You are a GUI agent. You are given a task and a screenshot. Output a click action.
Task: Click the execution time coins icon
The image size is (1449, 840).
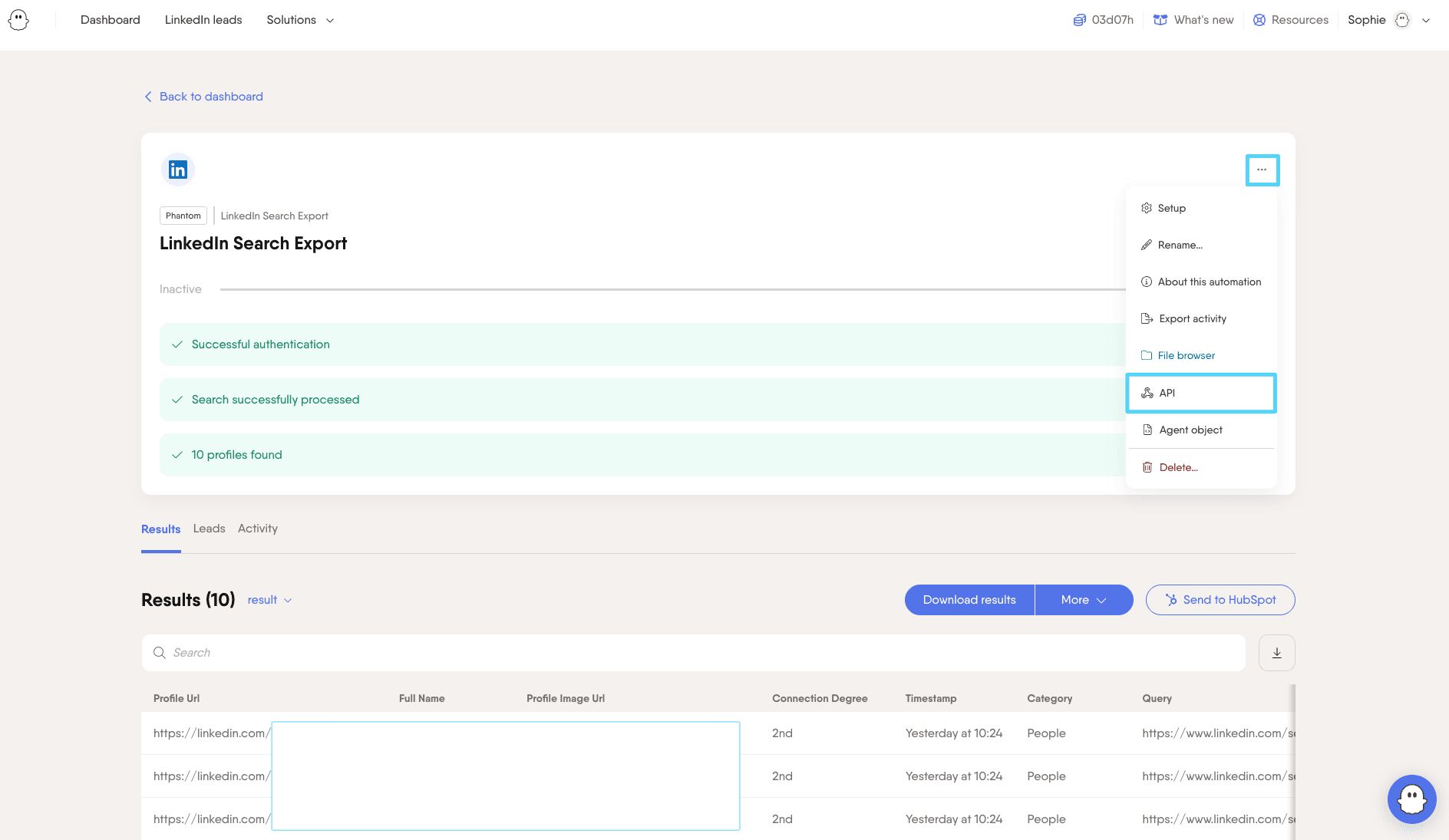[x=1080, y=20]
